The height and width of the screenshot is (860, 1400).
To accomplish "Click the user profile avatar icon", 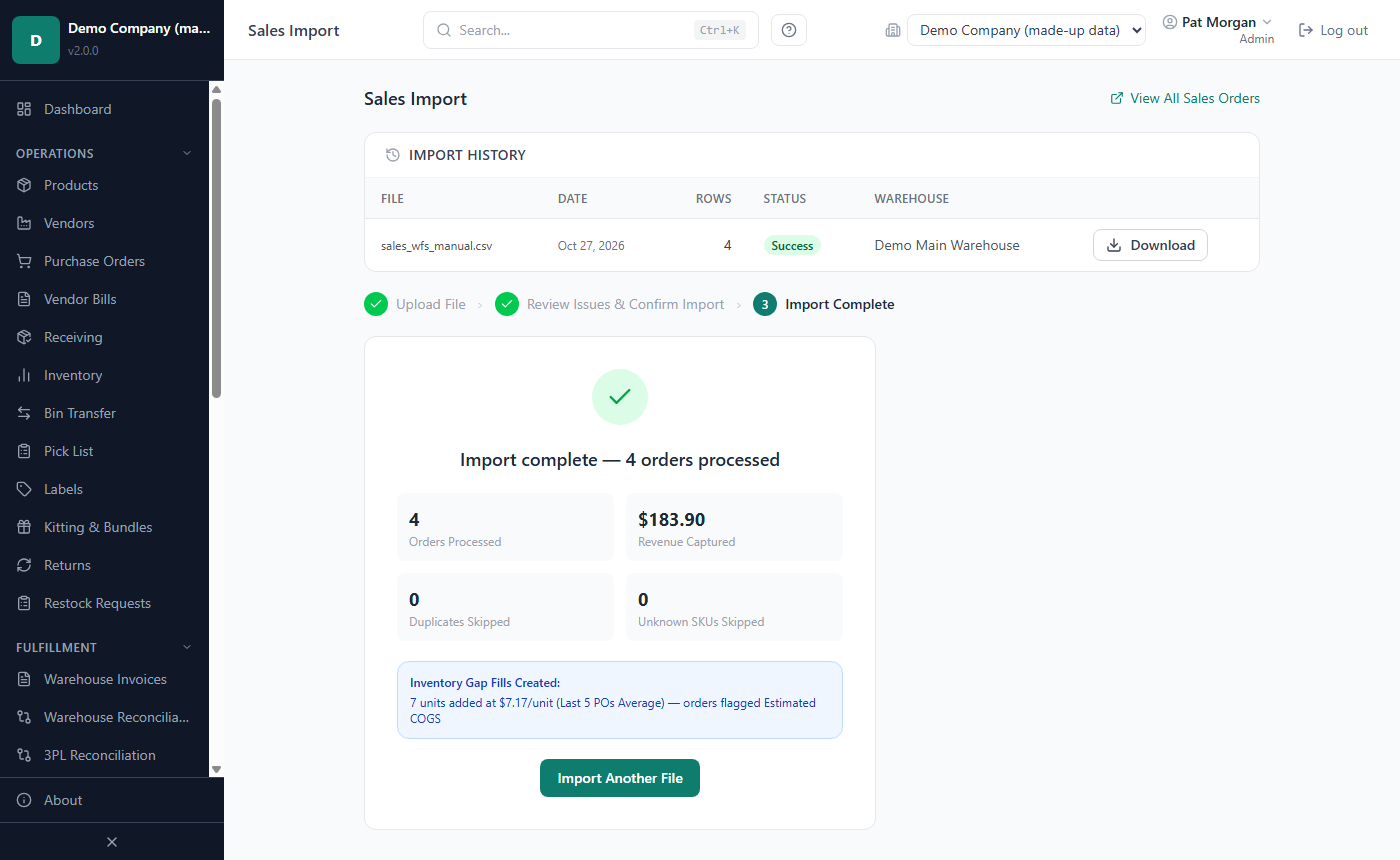I will click(1170, 22).
